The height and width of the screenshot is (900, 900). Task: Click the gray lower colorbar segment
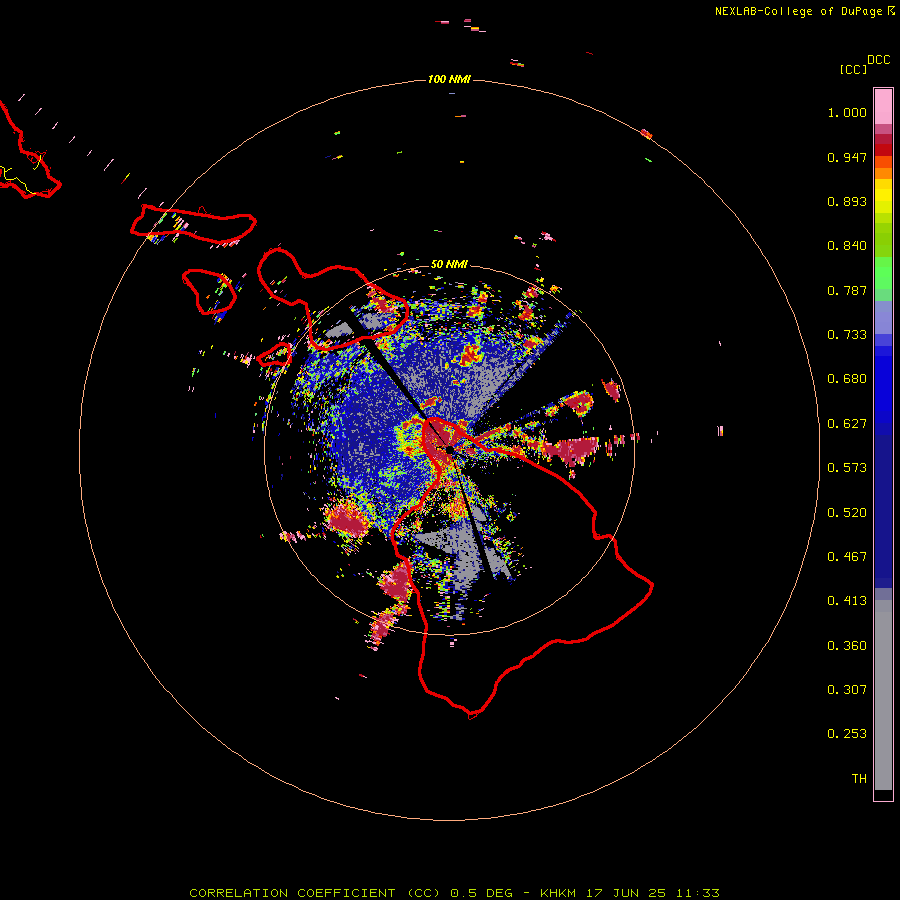[883, 695]
